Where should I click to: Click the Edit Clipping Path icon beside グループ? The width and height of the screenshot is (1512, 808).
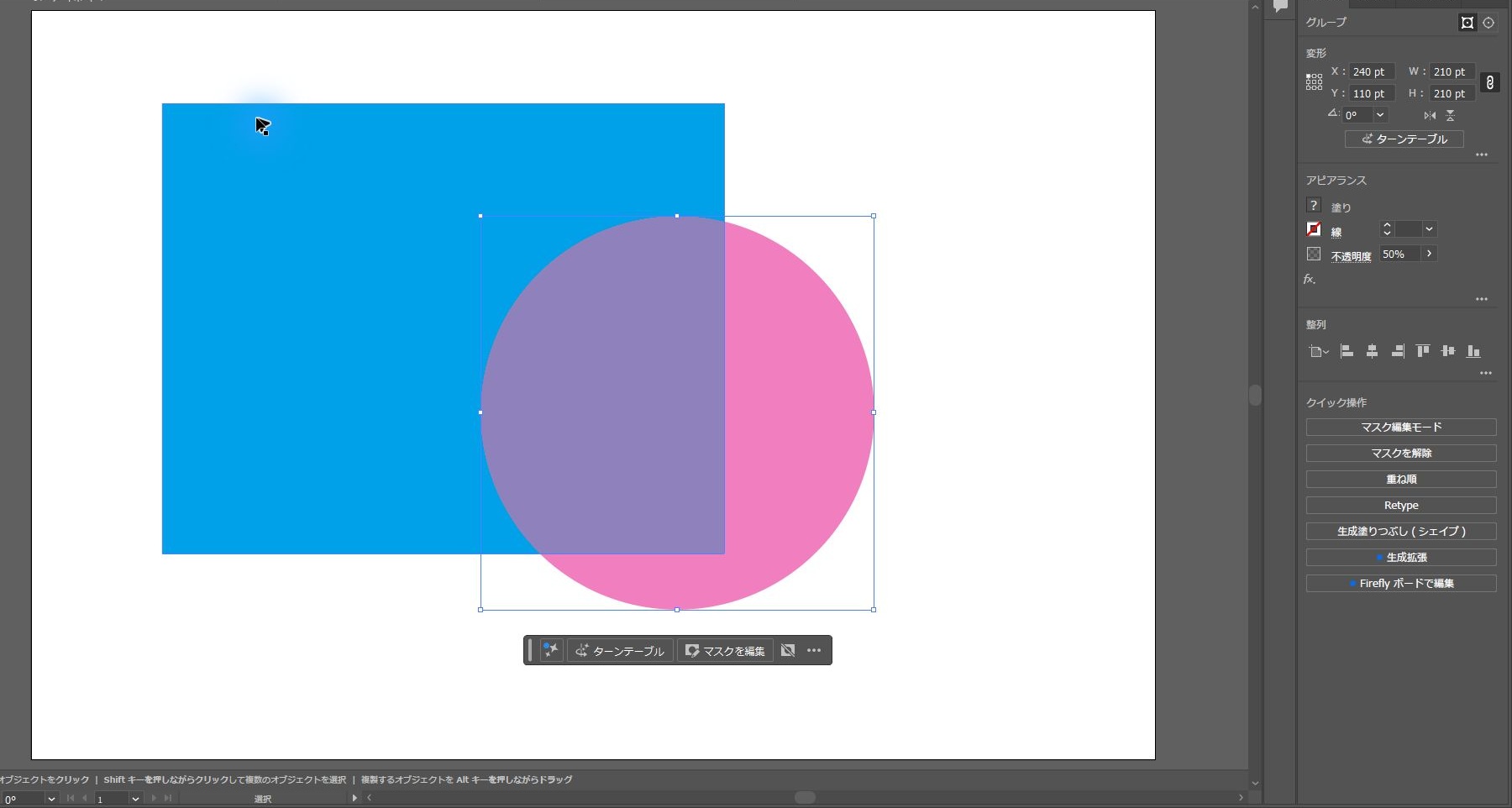[x=1467, y=23]
